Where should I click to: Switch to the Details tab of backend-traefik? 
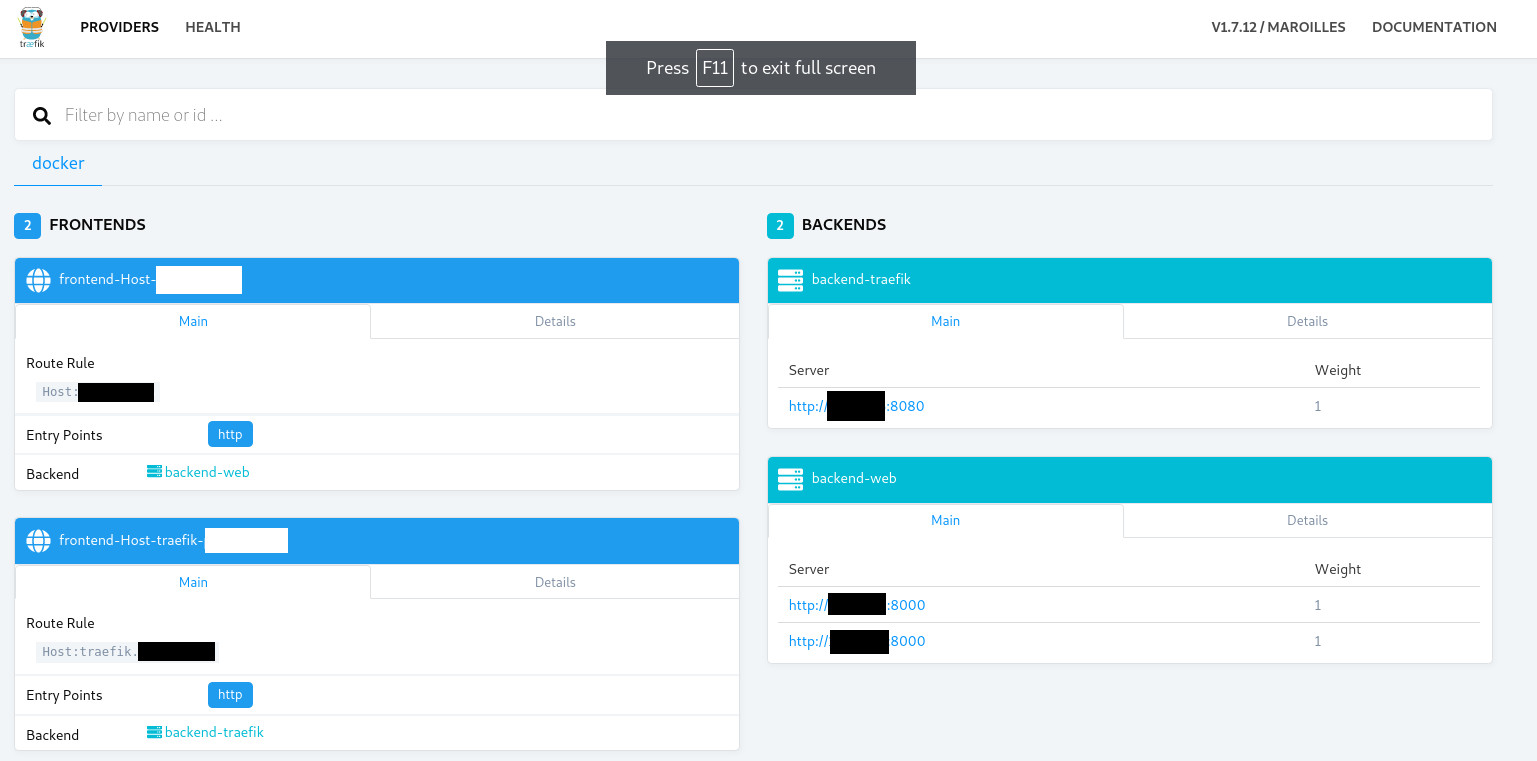tap(1306, 320)
